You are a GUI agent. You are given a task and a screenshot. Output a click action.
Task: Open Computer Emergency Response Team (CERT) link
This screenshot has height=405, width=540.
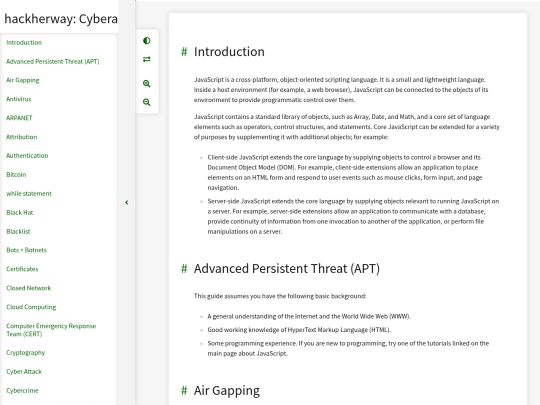(51, 330)
